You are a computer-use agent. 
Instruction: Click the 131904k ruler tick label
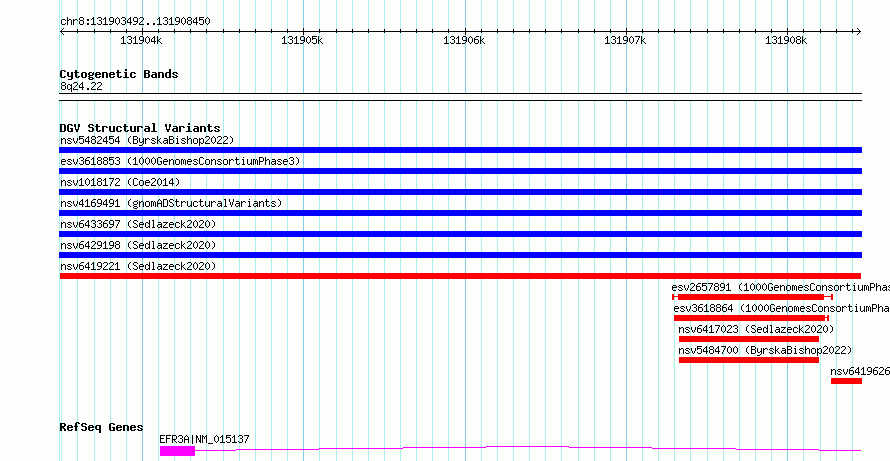click(141, 40)
